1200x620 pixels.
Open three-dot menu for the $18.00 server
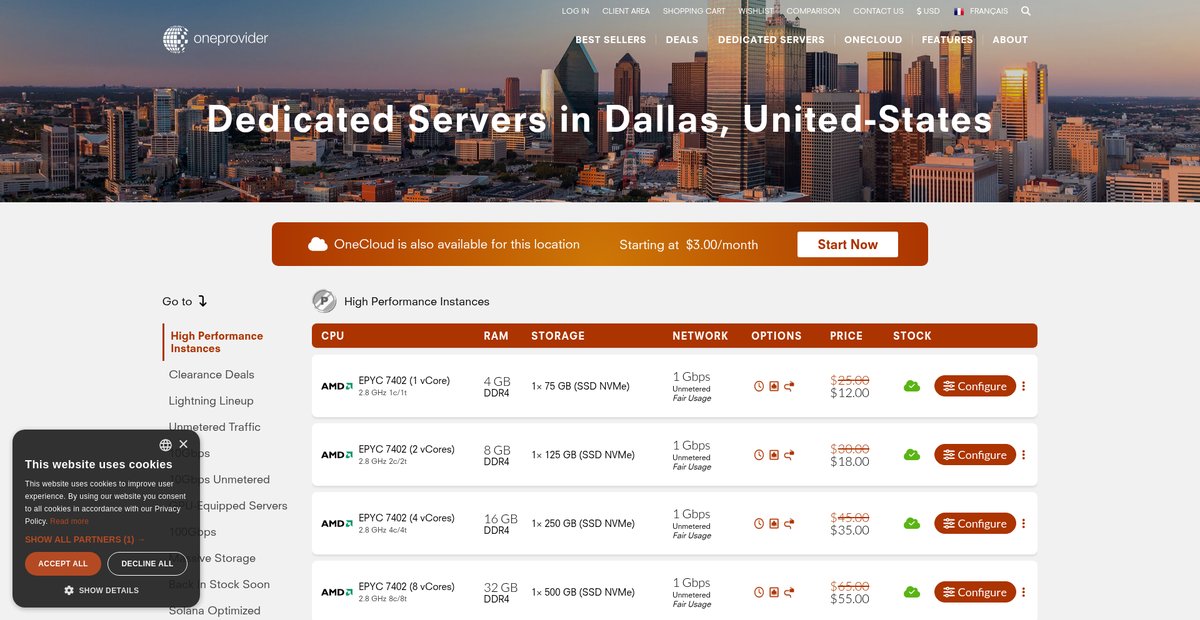pos(1023,455)
